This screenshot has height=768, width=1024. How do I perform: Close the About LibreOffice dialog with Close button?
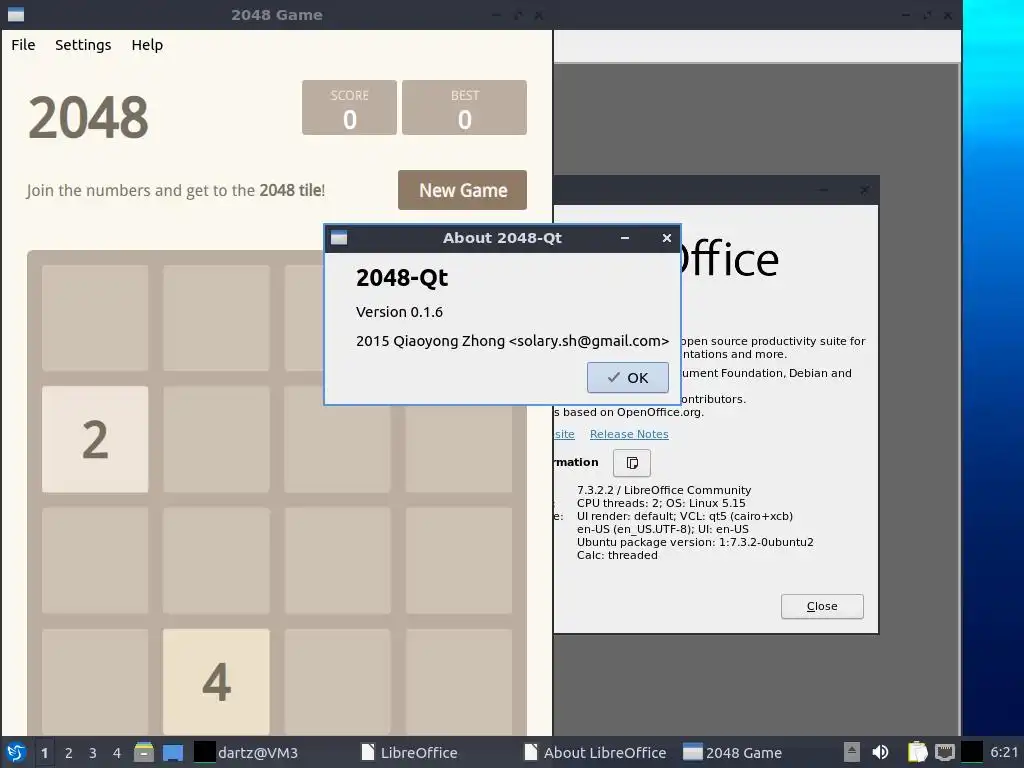822,606
